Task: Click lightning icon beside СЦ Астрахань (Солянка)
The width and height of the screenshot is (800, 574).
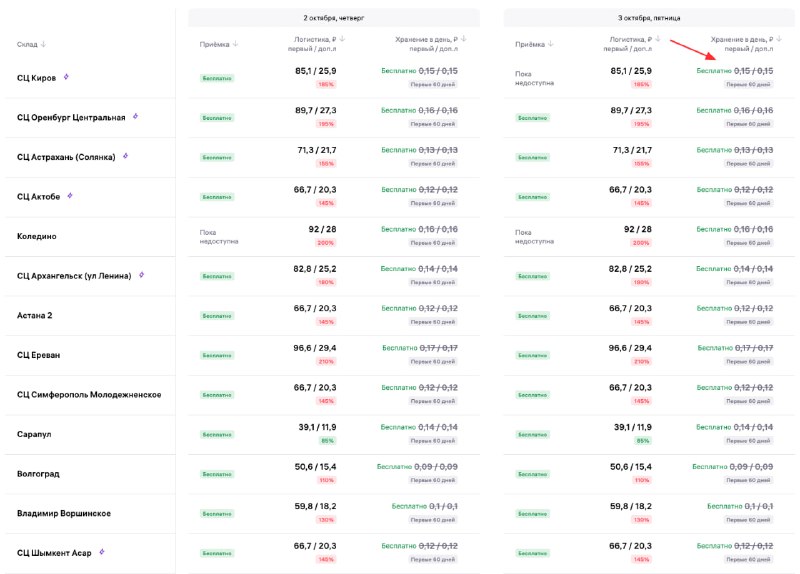Action: (125, 156)
